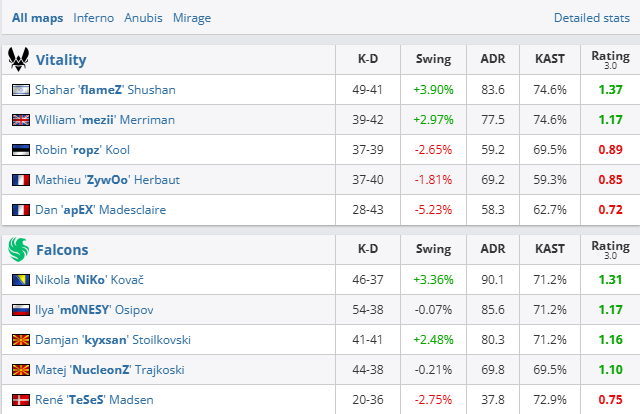
Task: Select the All maps tab
Action: tap(35, 18)
